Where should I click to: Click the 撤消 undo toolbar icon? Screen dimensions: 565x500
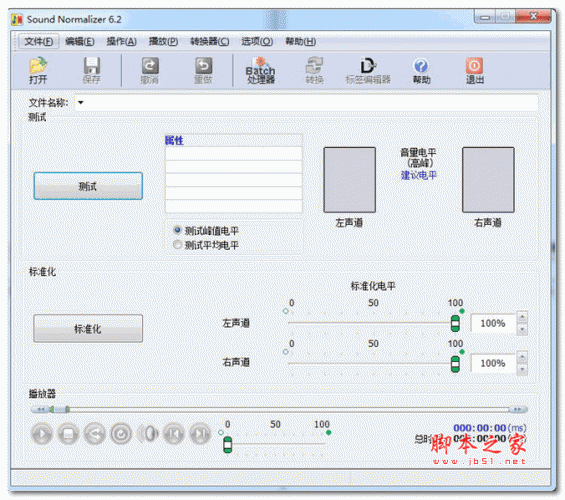coord(150,70)
